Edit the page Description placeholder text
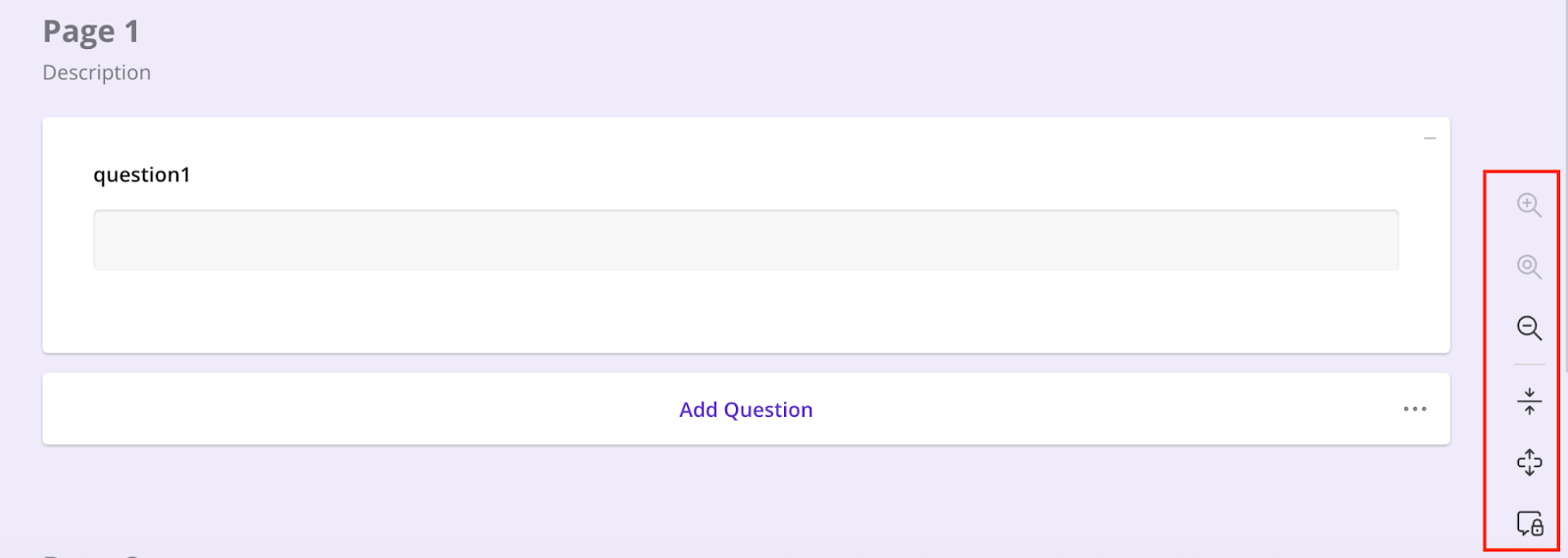This screenshot has height=558, width=1568. (x=96, y=73)
